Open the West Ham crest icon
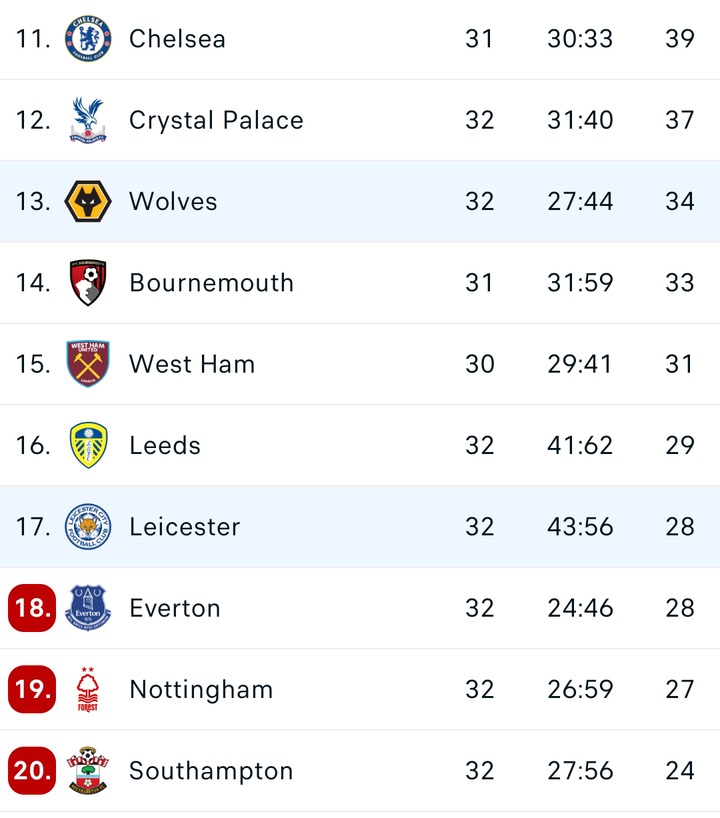This screenshot has width=720, height=818. (88, 364)
